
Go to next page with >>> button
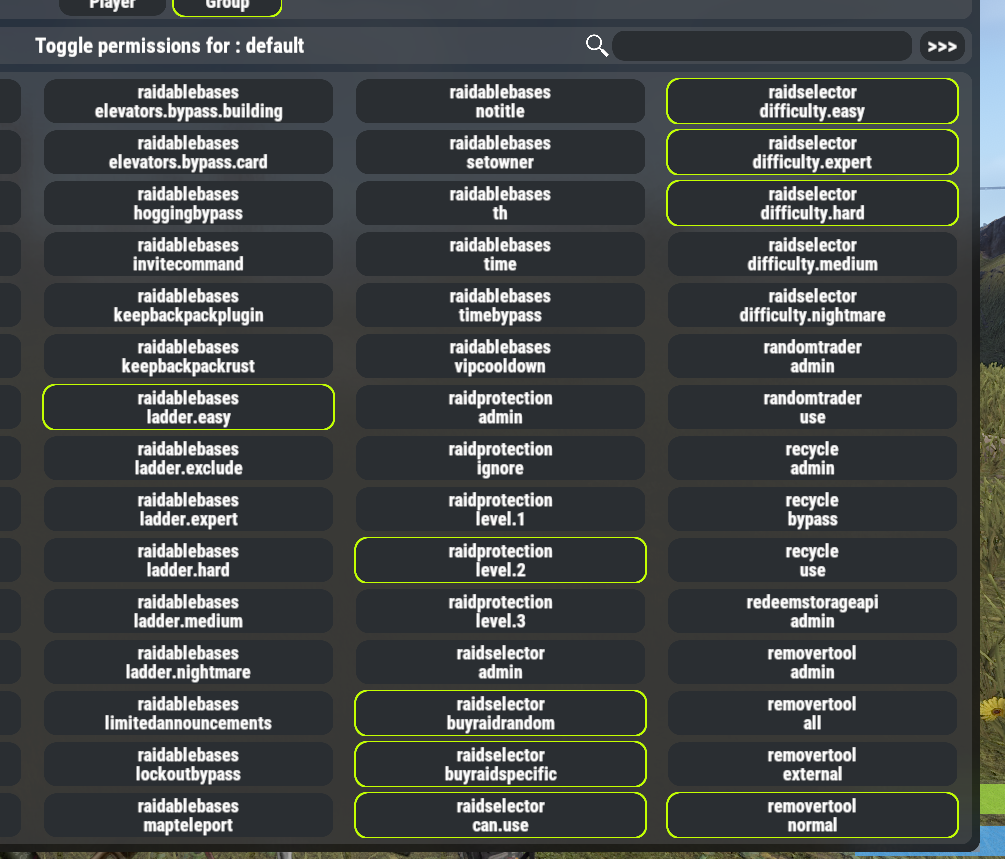click(x=942, y=46)
